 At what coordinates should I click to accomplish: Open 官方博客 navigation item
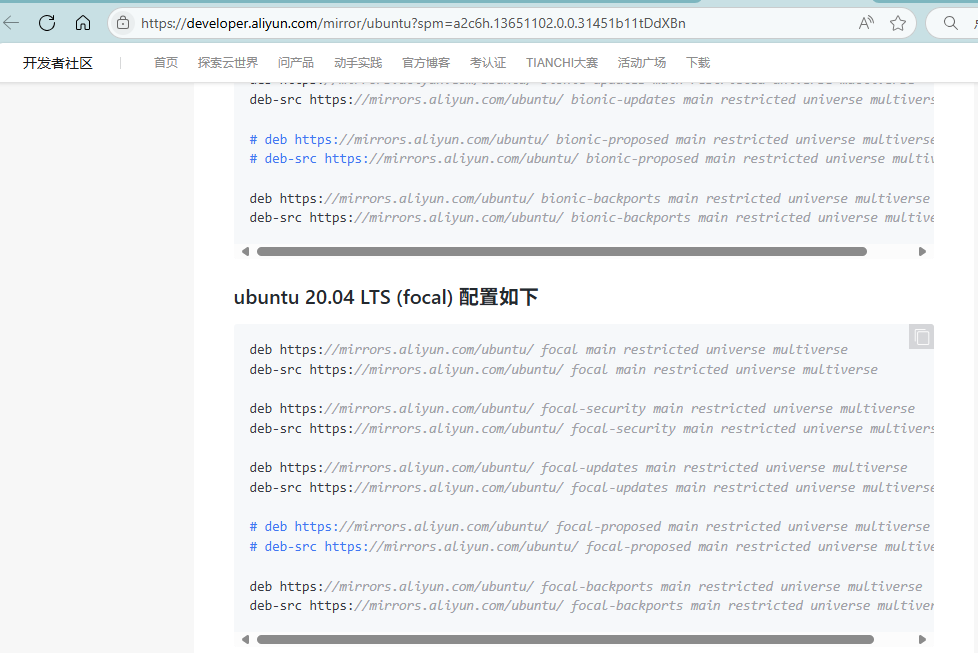tap(426, 63)
